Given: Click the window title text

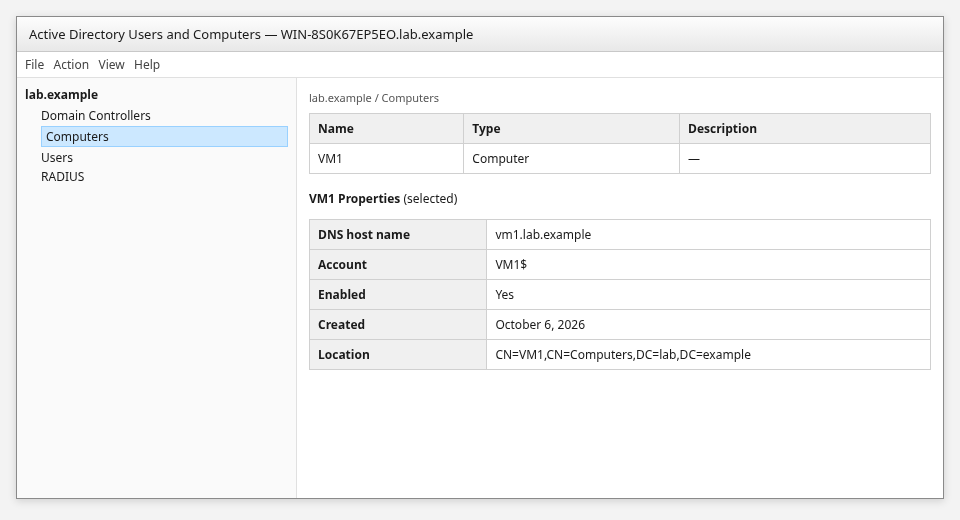Looking at the screenshot, I should point(251,34).
